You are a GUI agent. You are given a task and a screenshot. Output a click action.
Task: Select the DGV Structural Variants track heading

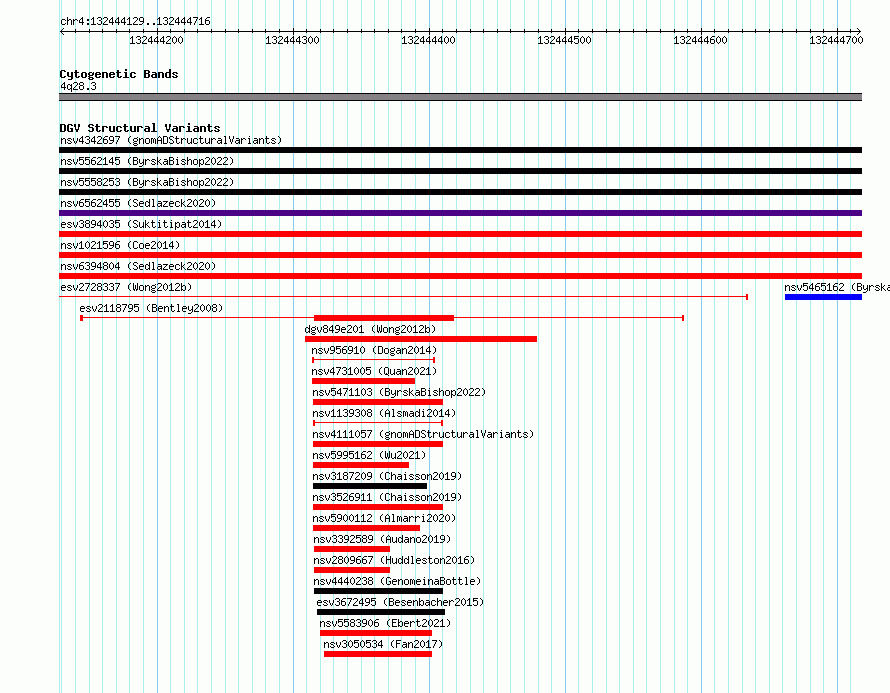click(140, 128)
